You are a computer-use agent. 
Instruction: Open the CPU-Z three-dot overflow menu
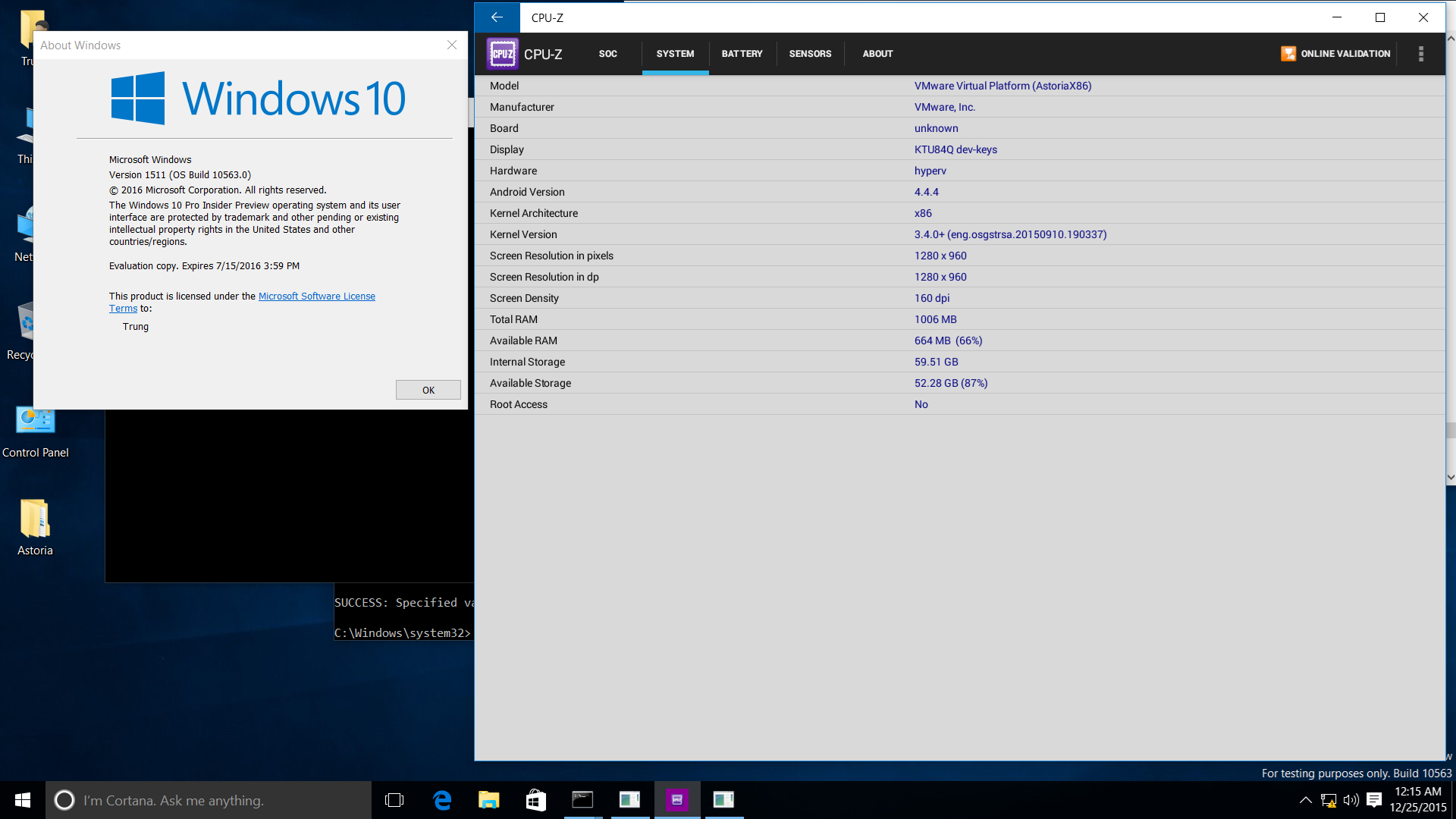pos(1421,54)
